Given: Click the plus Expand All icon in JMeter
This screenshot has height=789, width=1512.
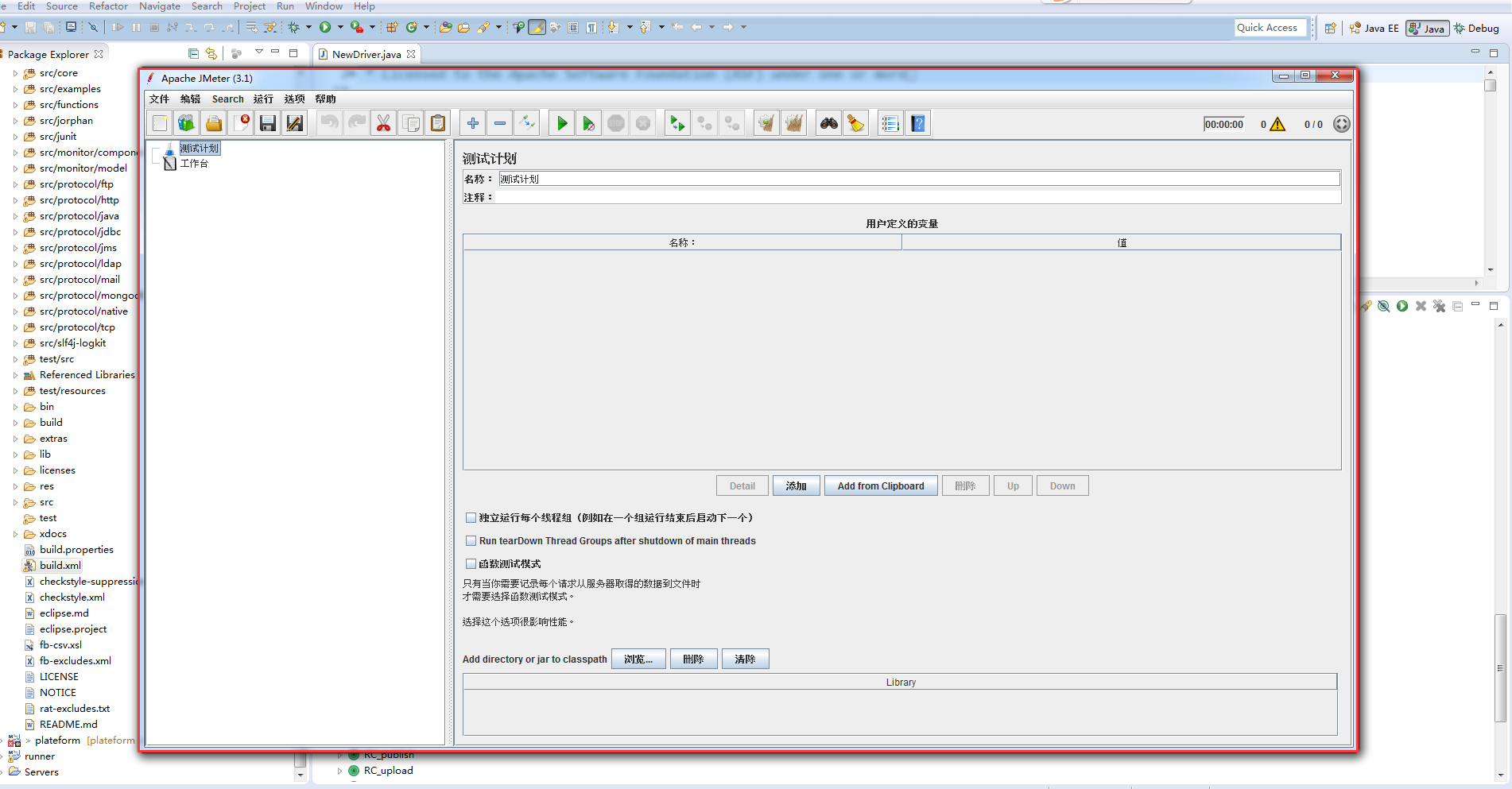Looking at the screenshot, I should tap(473, 123).
